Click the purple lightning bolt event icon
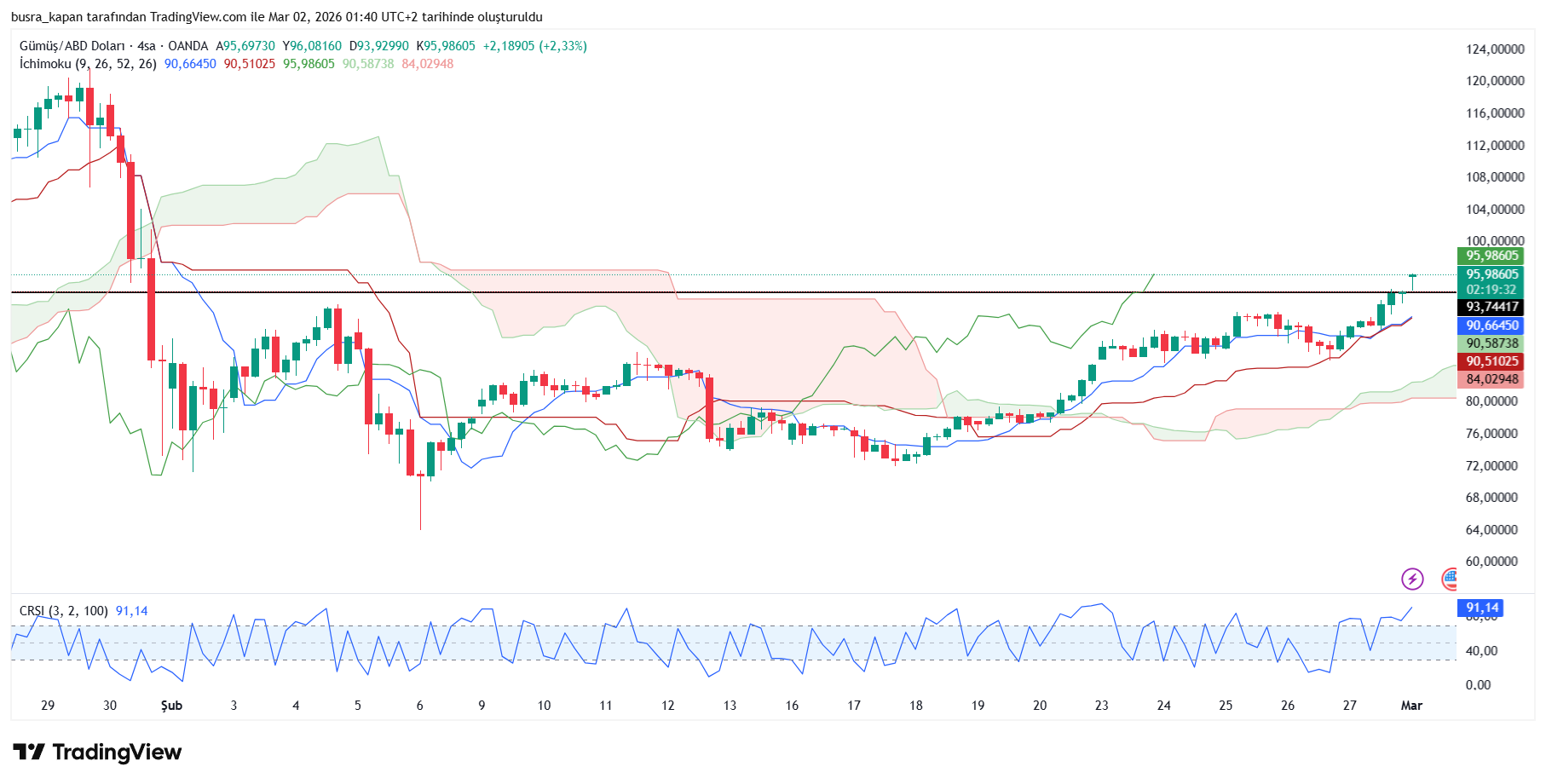The image size is (1546, 784). coord(1412,579)
